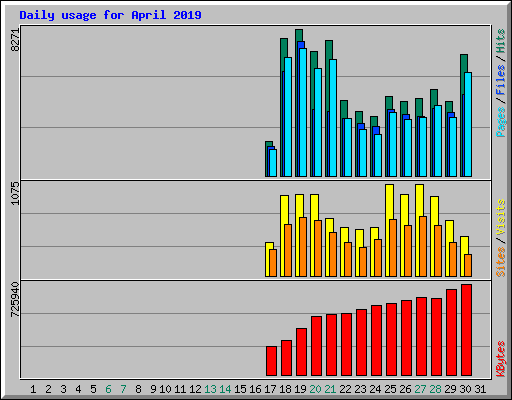Select the cyan Pages bar for day 21
This screenshot has width=512, height=400.
(333, 118)
